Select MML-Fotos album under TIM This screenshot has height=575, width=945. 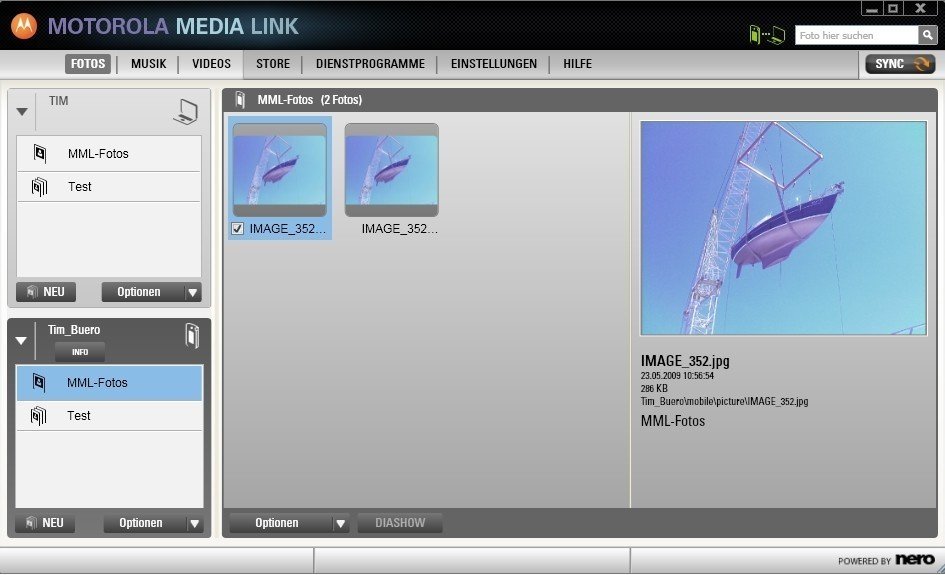pyautogui.click(x=109, y=154)
